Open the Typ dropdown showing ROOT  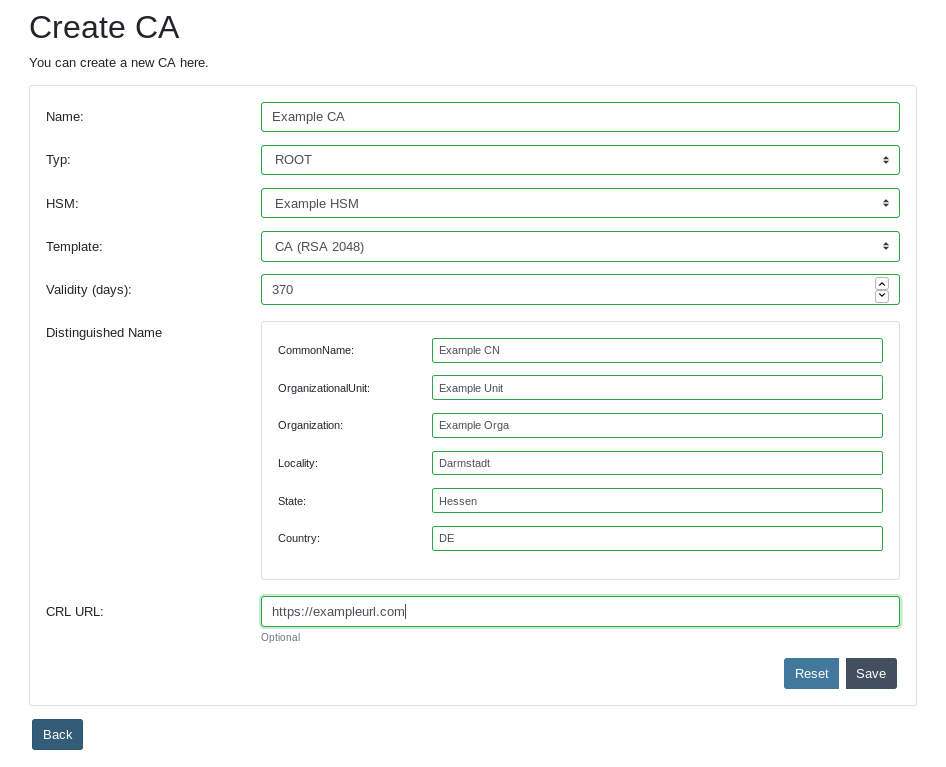580,160
